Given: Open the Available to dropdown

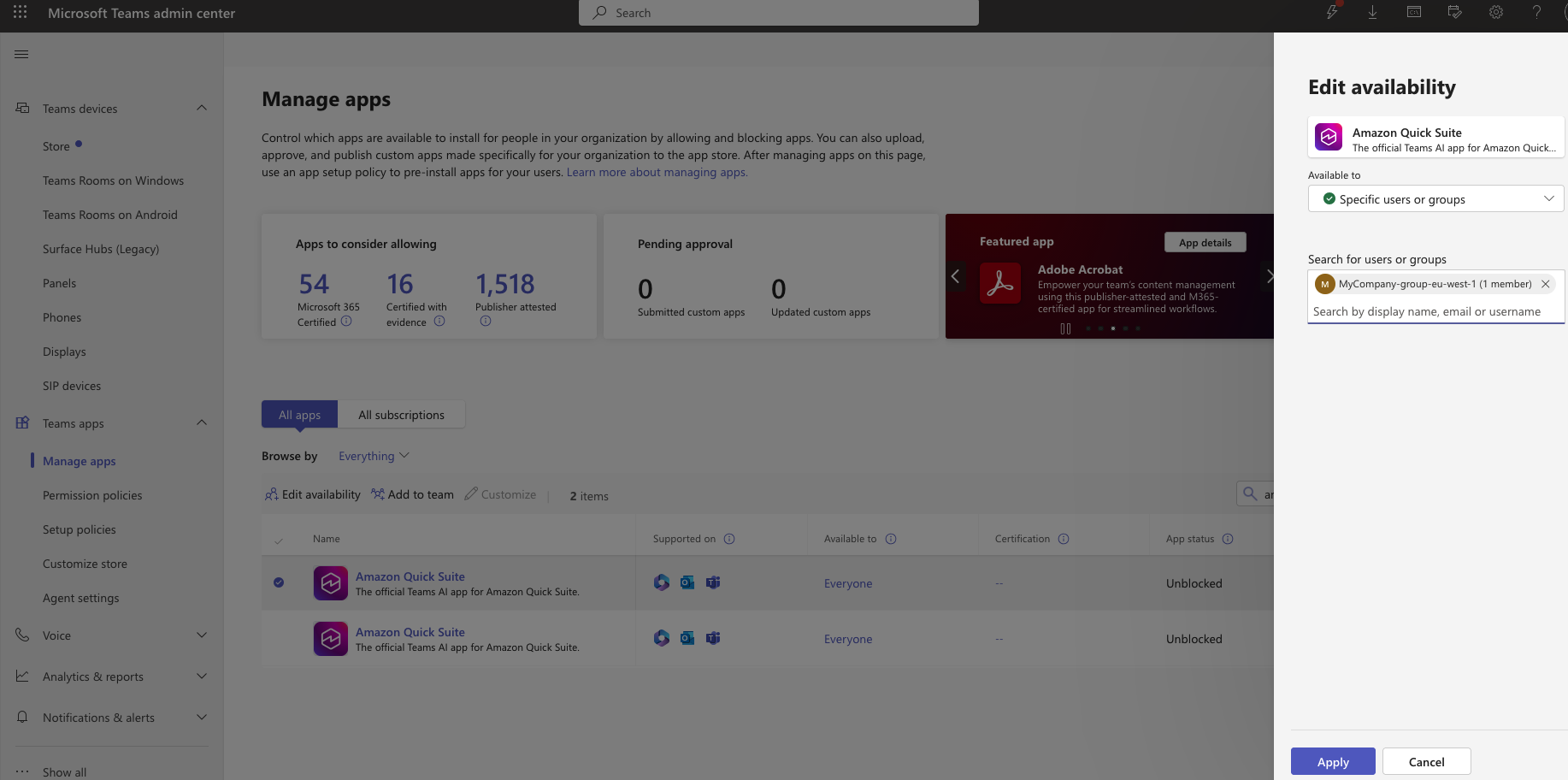Looking at the screenshot, I should point(1435,198).
